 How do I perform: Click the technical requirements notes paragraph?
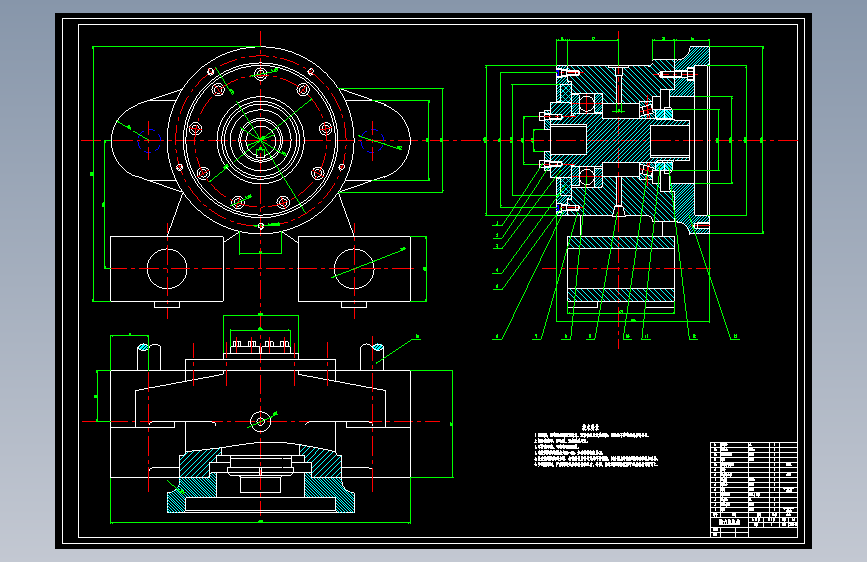click(596, 450)
